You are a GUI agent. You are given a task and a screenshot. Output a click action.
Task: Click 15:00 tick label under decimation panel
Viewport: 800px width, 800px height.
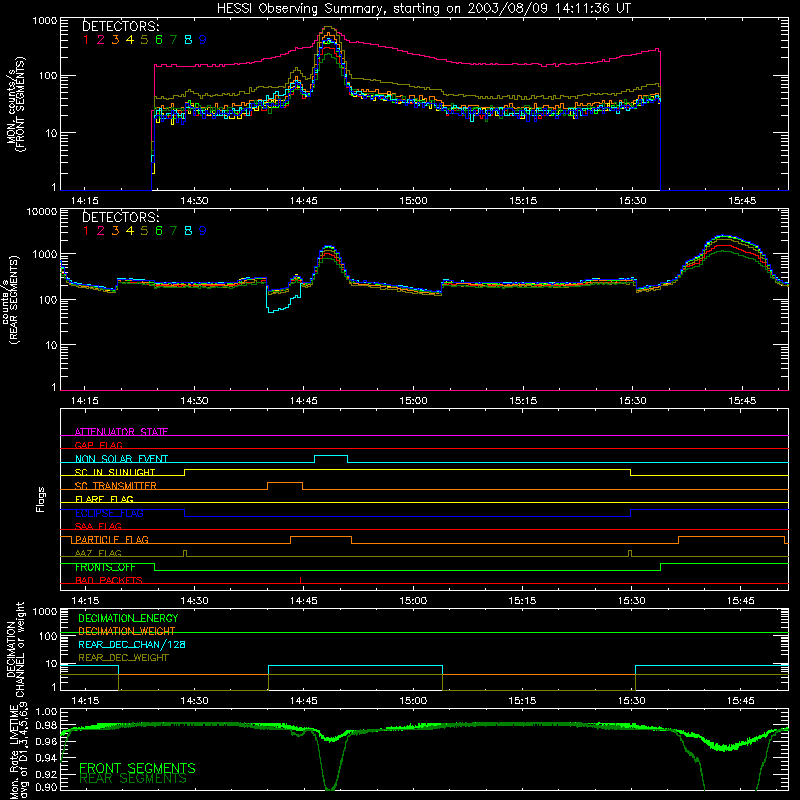click(413, 701)
